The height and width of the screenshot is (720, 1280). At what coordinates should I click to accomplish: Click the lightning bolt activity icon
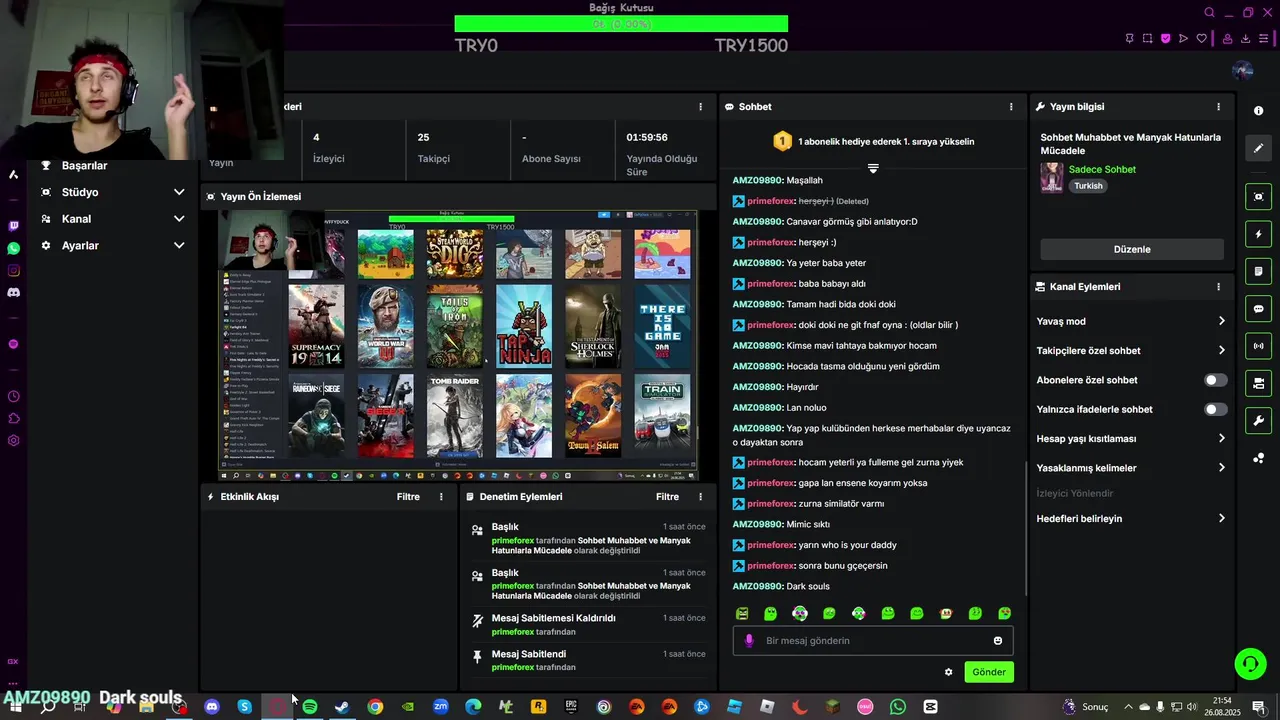coord(1258,234)
